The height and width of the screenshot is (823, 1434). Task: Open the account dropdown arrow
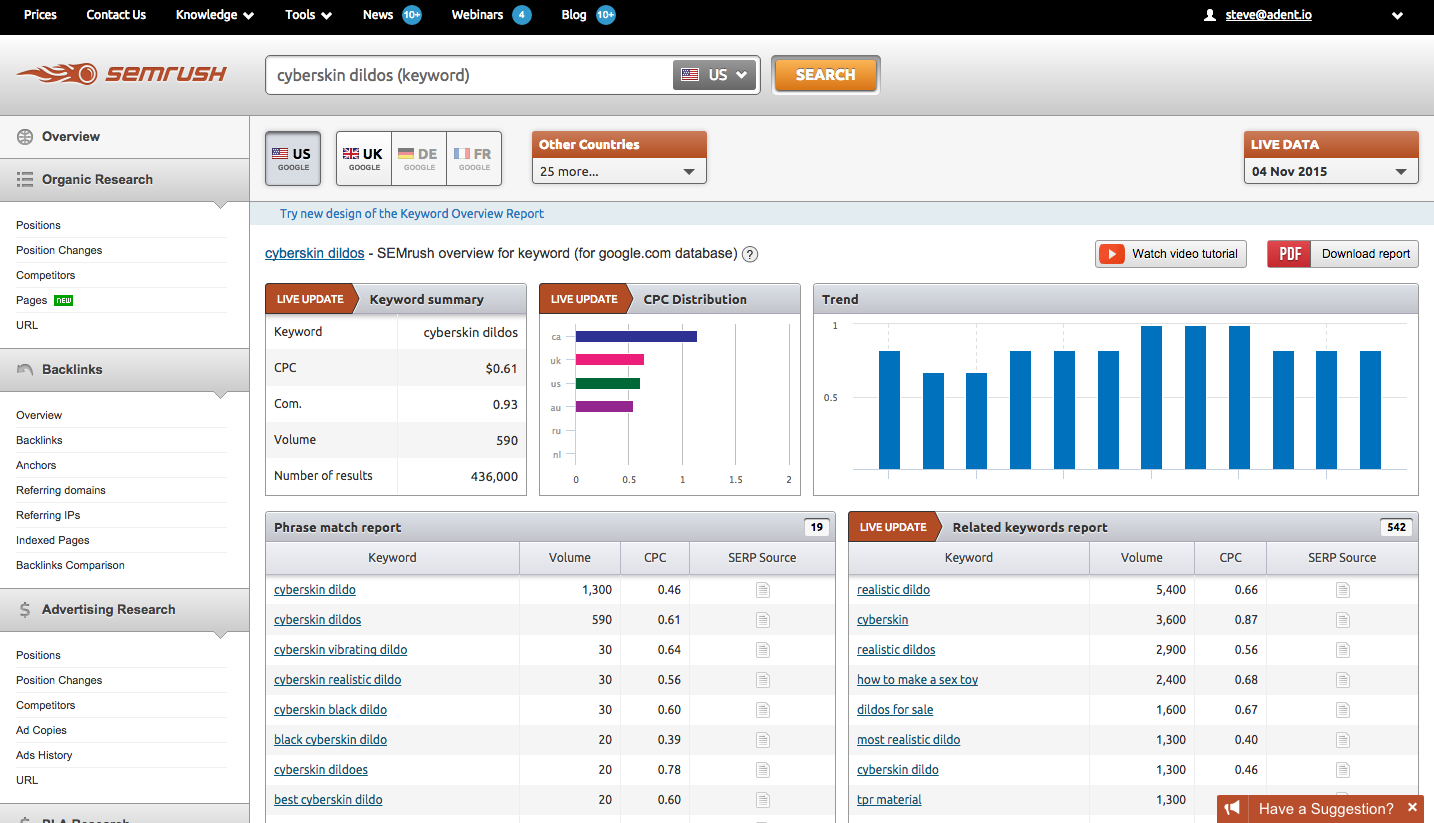pos(1397,15)
